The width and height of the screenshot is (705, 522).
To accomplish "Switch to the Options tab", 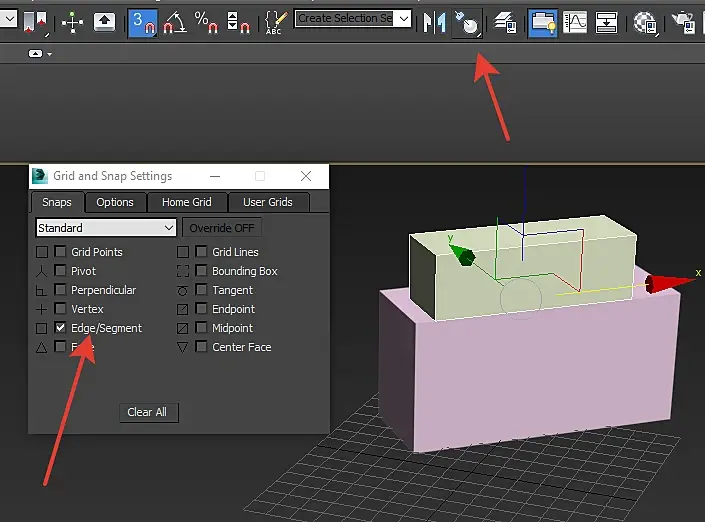I will [x=115, y=202].
